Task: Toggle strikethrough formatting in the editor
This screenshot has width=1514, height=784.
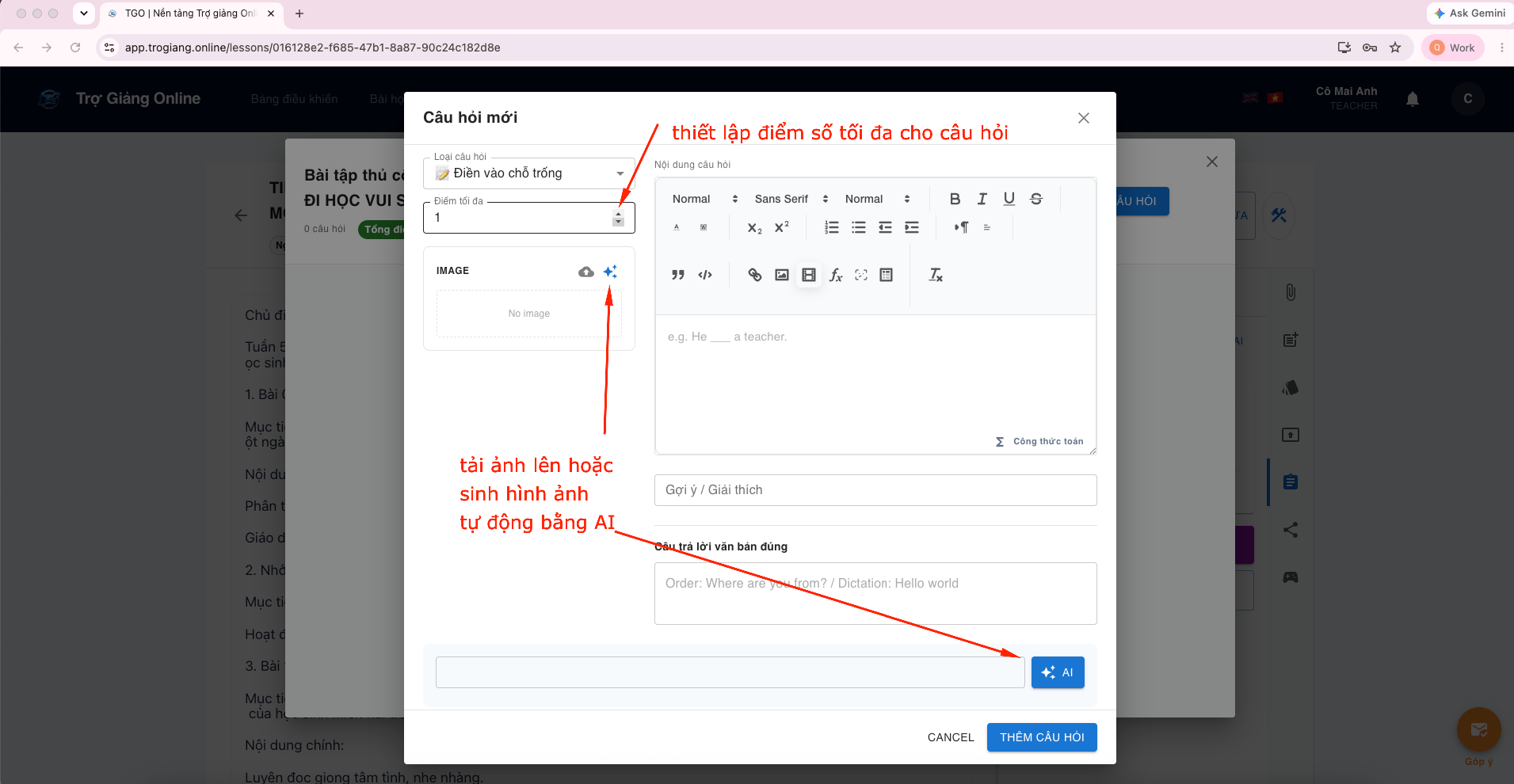Action: pyautogui.click(x=1035, y=199)
